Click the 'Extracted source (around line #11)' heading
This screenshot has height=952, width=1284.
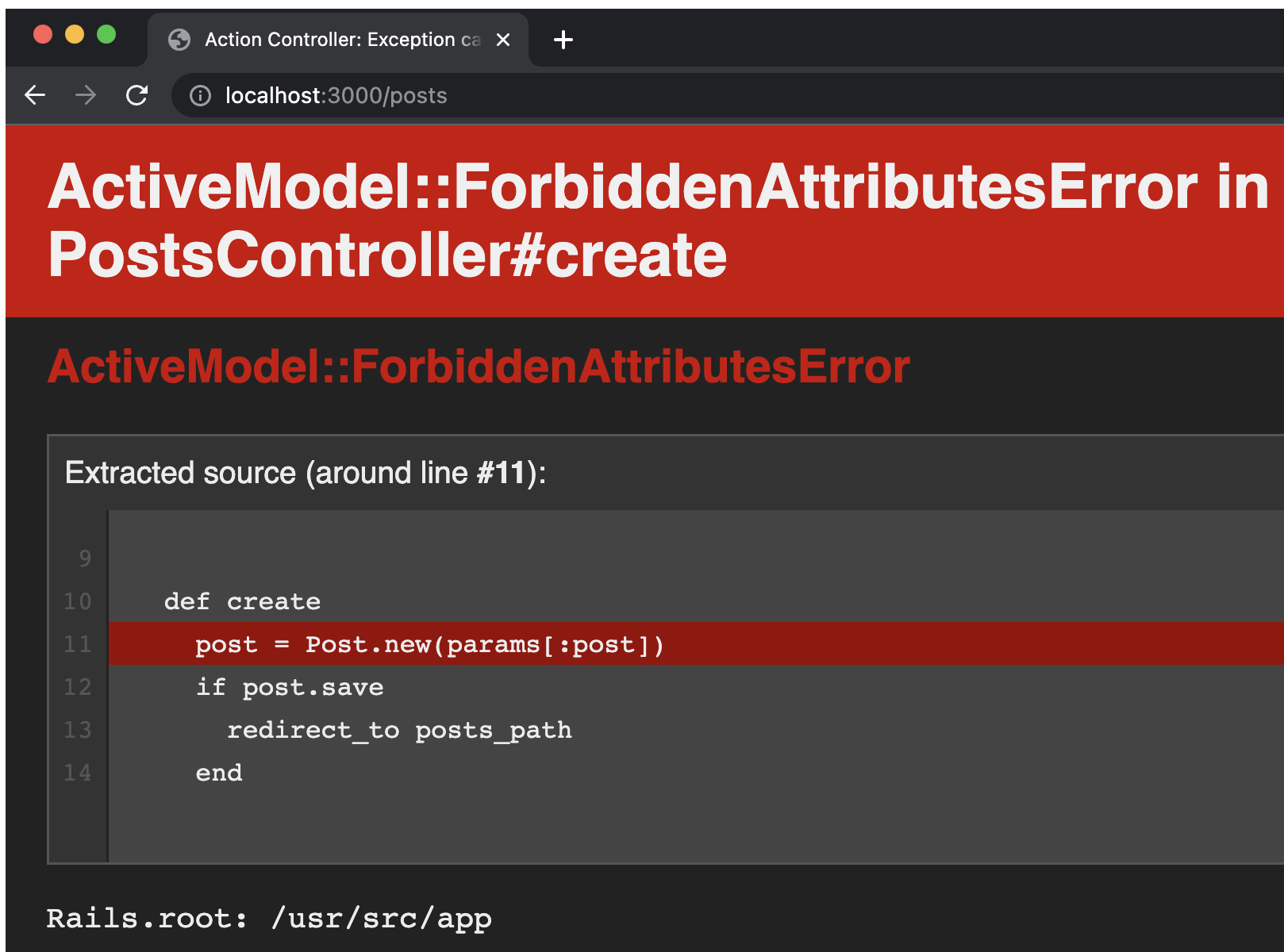(305, 473)
